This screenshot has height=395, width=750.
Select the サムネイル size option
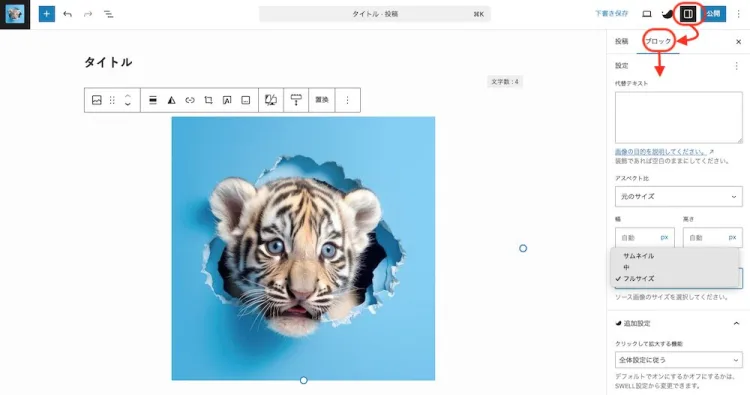[638, 256]
